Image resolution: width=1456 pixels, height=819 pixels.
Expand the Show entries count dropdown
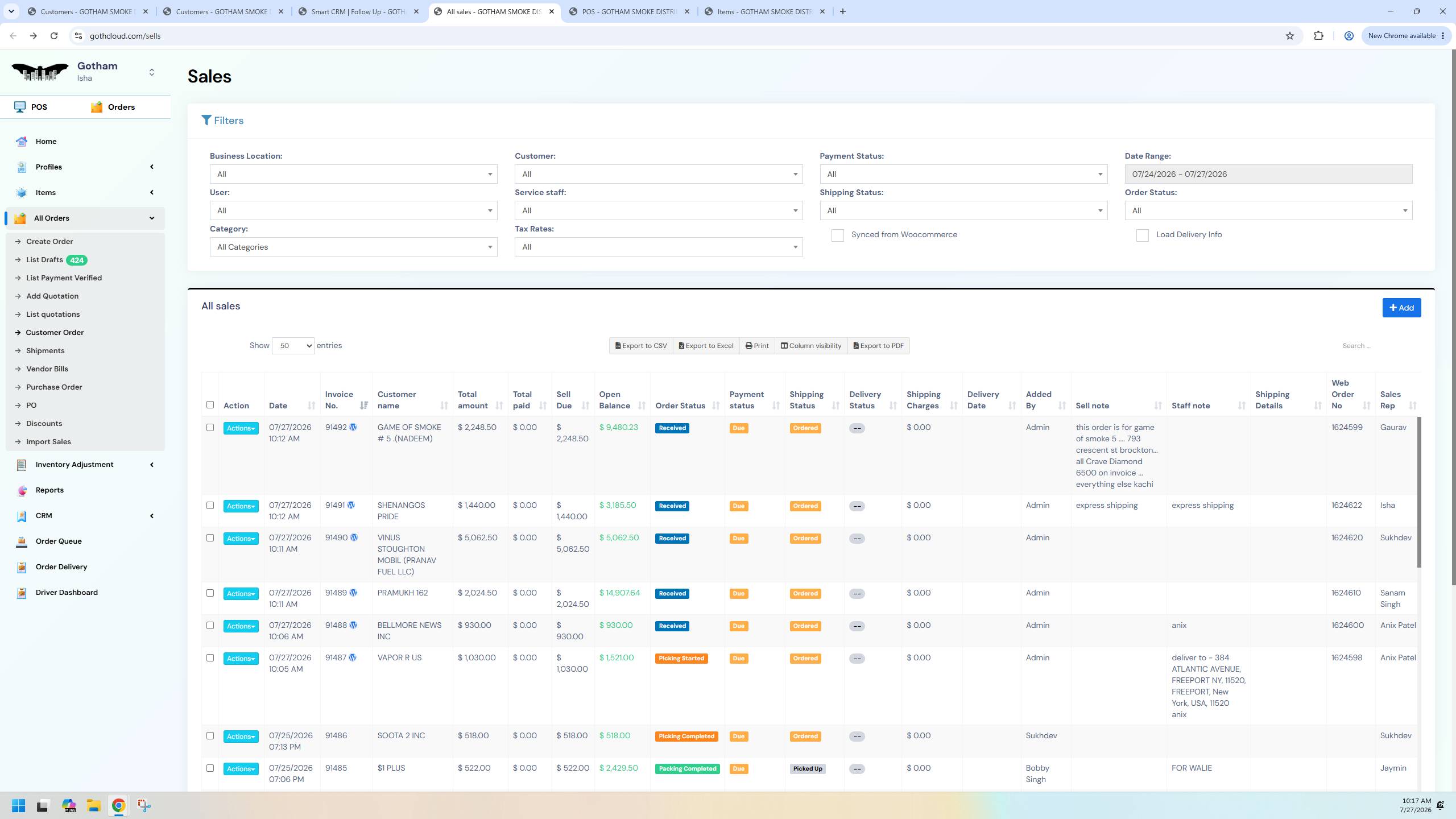[x=293, y=346]
